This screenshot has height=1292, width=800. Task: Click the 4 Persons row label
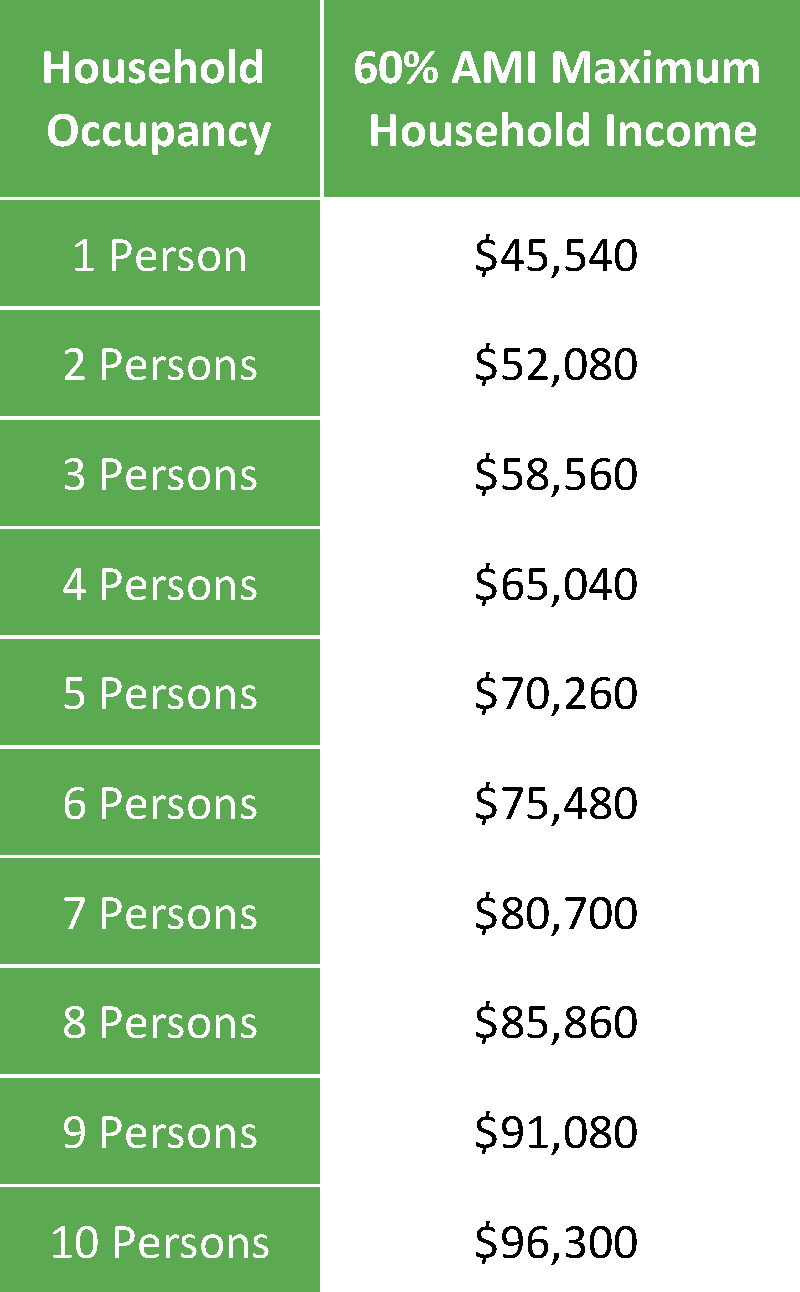point(160,582)
